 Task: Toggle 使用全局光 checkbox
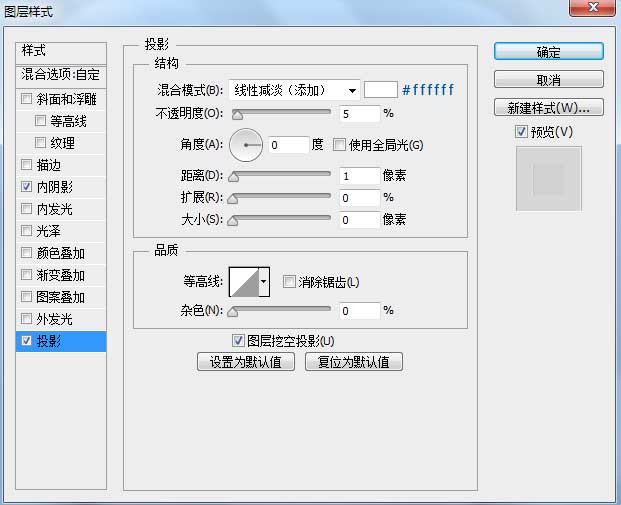pos(339,145)
